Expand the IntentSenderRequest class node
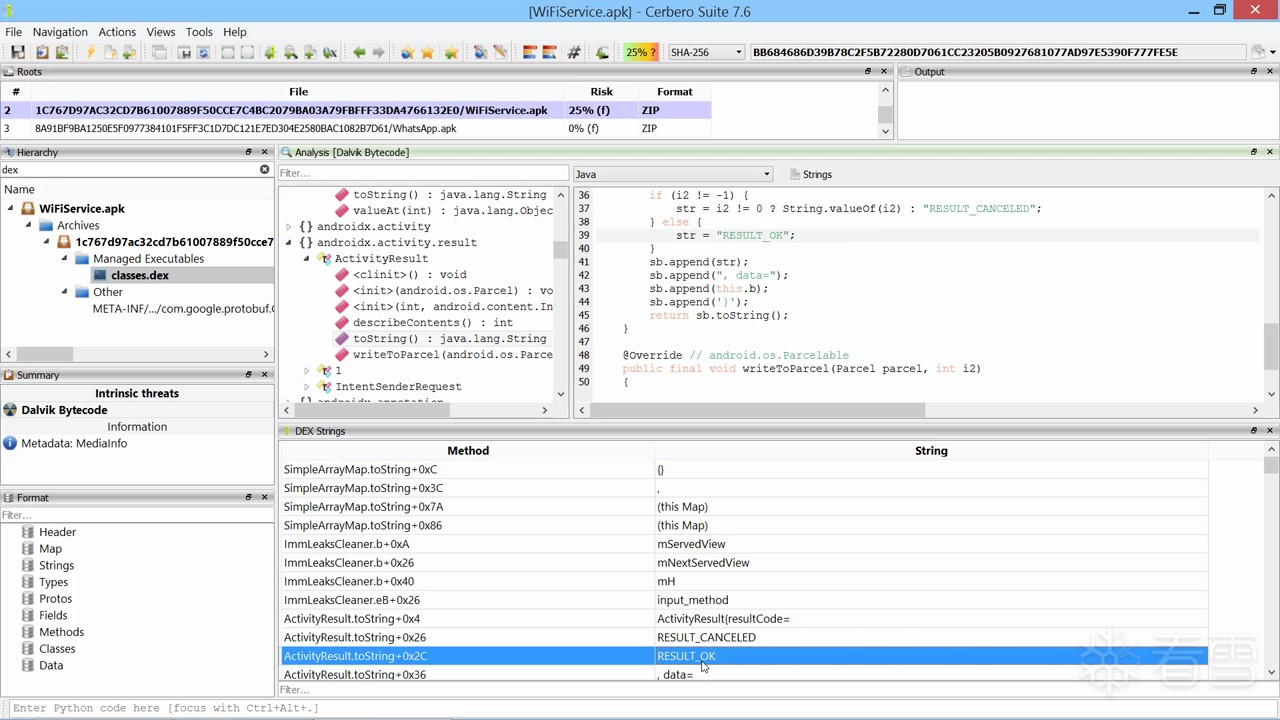This screenshot has width=1280, height=720. (307, 387)
